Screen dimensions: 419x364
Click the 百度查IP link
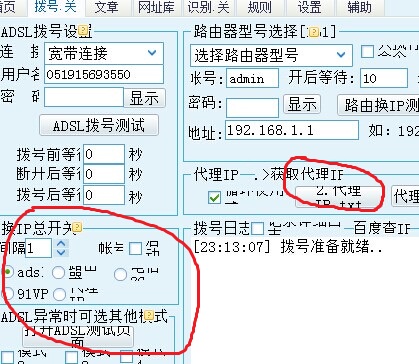click(382, 228)
